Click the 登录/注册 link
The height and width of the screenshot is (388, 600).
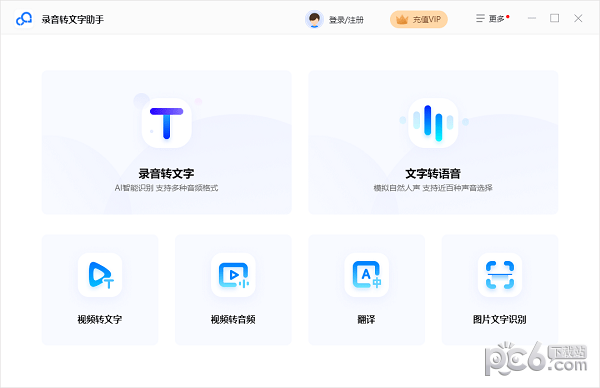[x=346, y=20]
